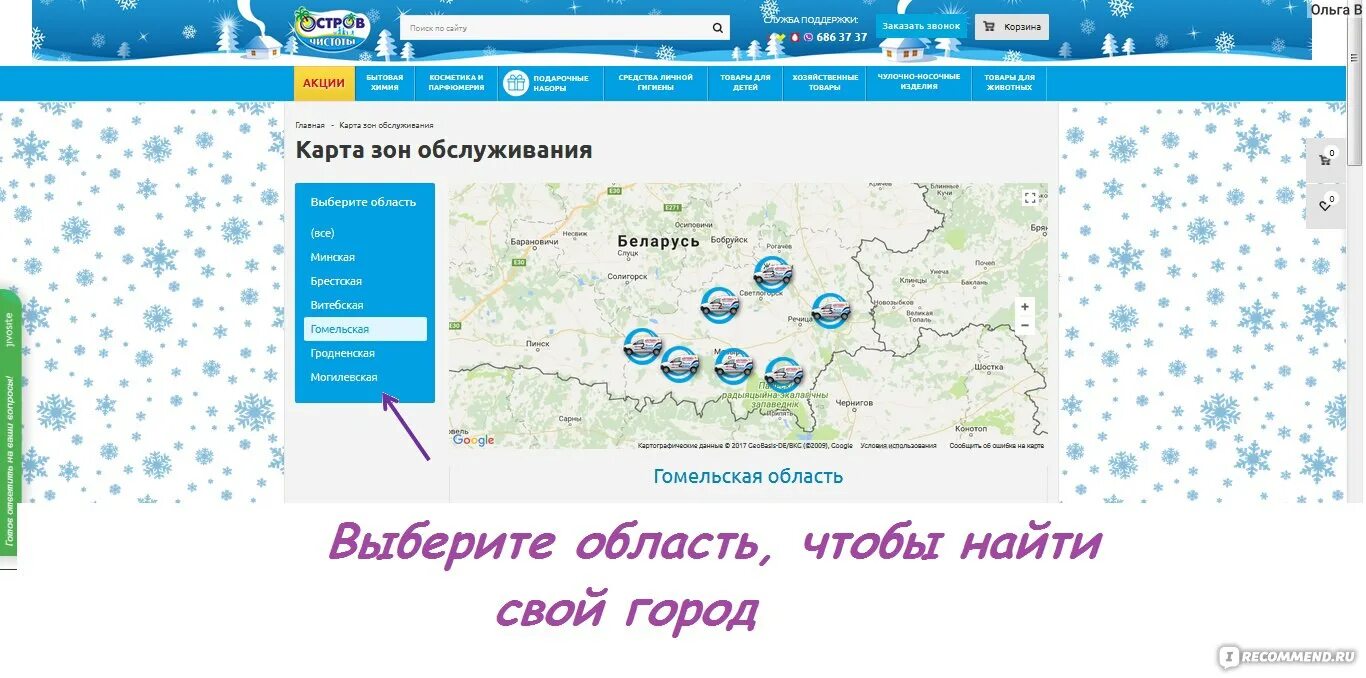Viewport: 1366px width, 678px height.
Task: Click Сообщить об ошибке на карте link
Action: click(997, 445)
